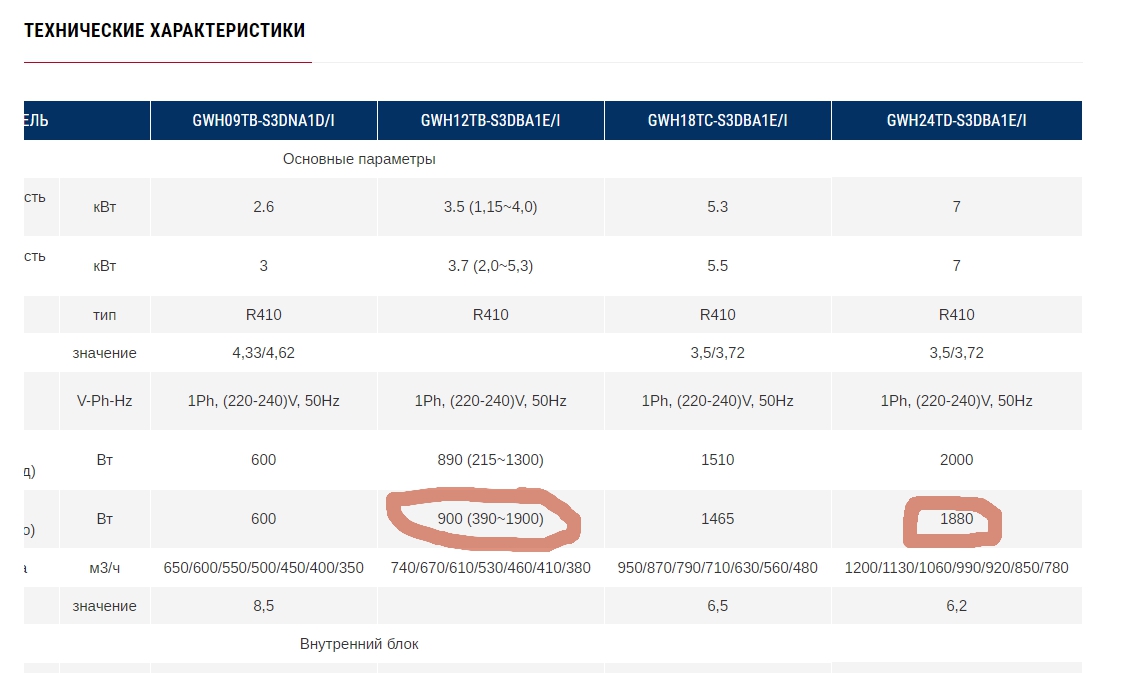Click cell value 5.3
Viewport: 1132px width, 673px height.
click(718, 207)
